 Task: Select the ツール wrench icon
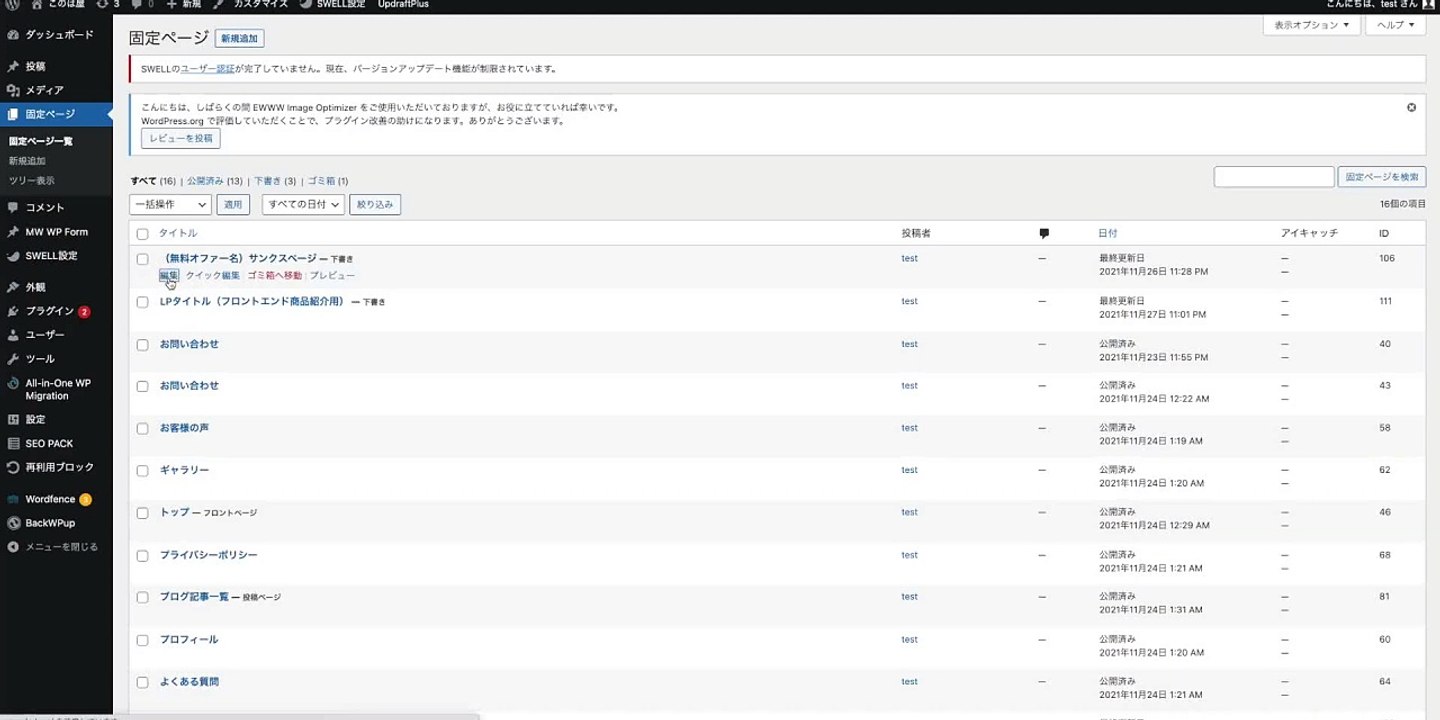13,359
